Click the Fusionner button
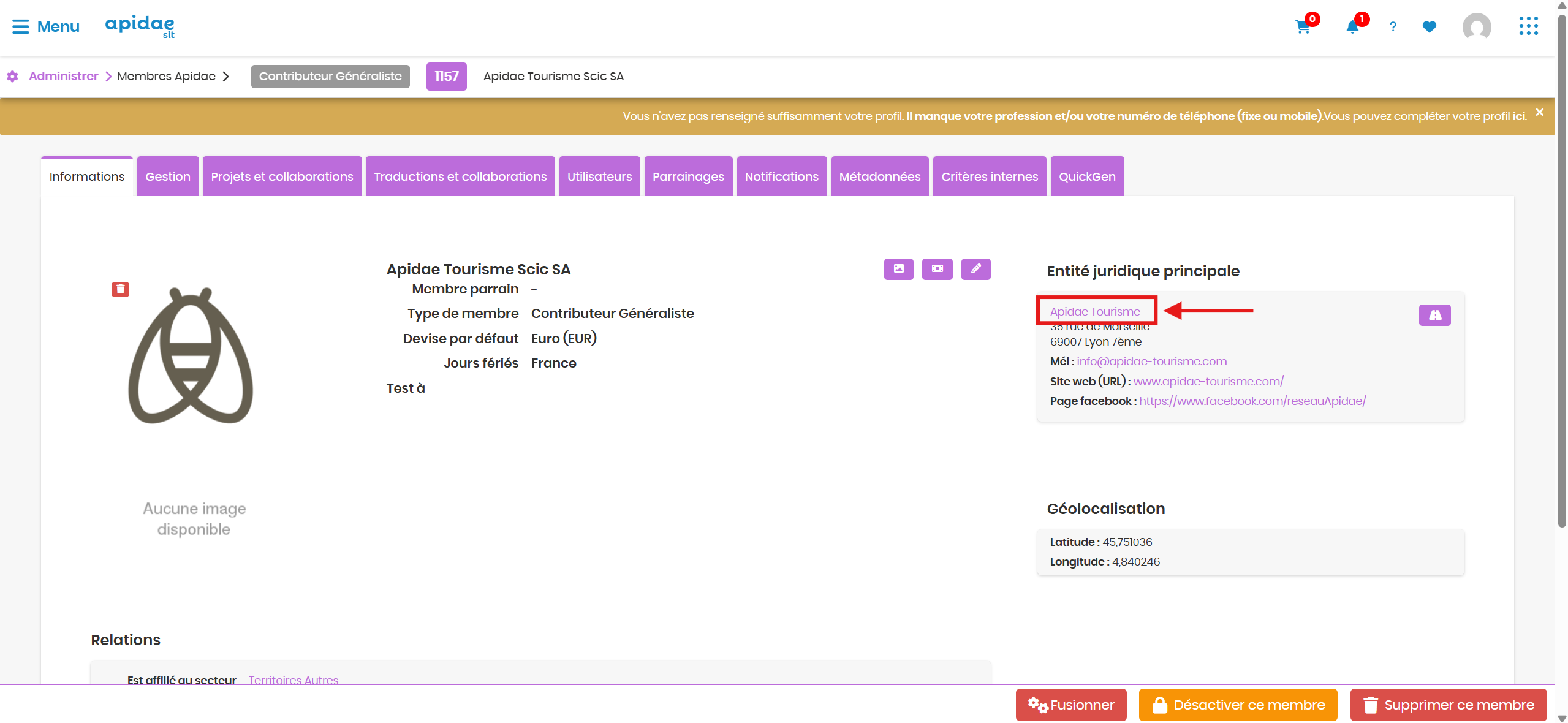Screen dimensions: 1568x723 [x=1070, y=705]
